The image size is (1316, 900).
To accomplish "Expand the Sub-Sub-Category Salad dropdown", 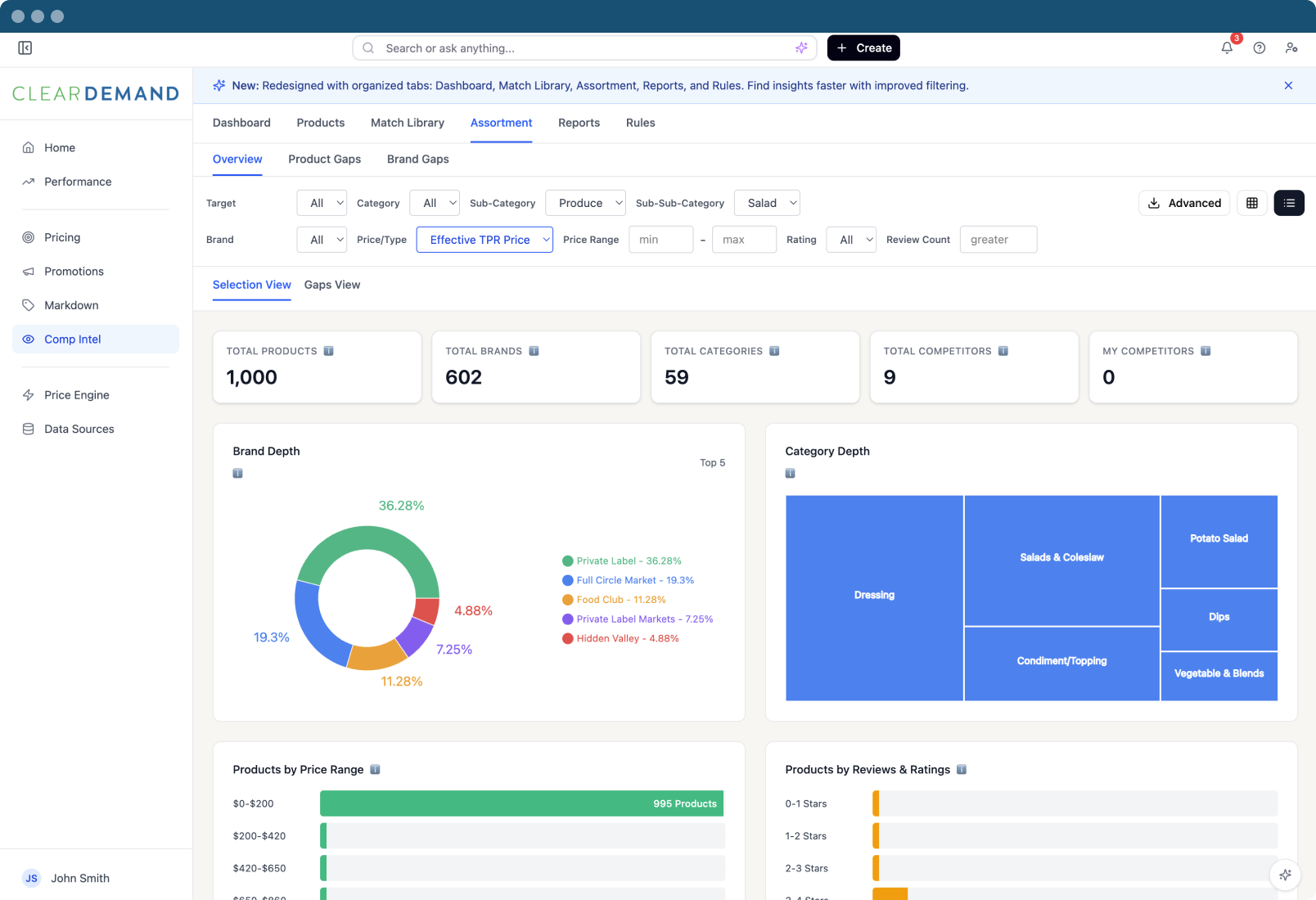I will pos(767,203).
